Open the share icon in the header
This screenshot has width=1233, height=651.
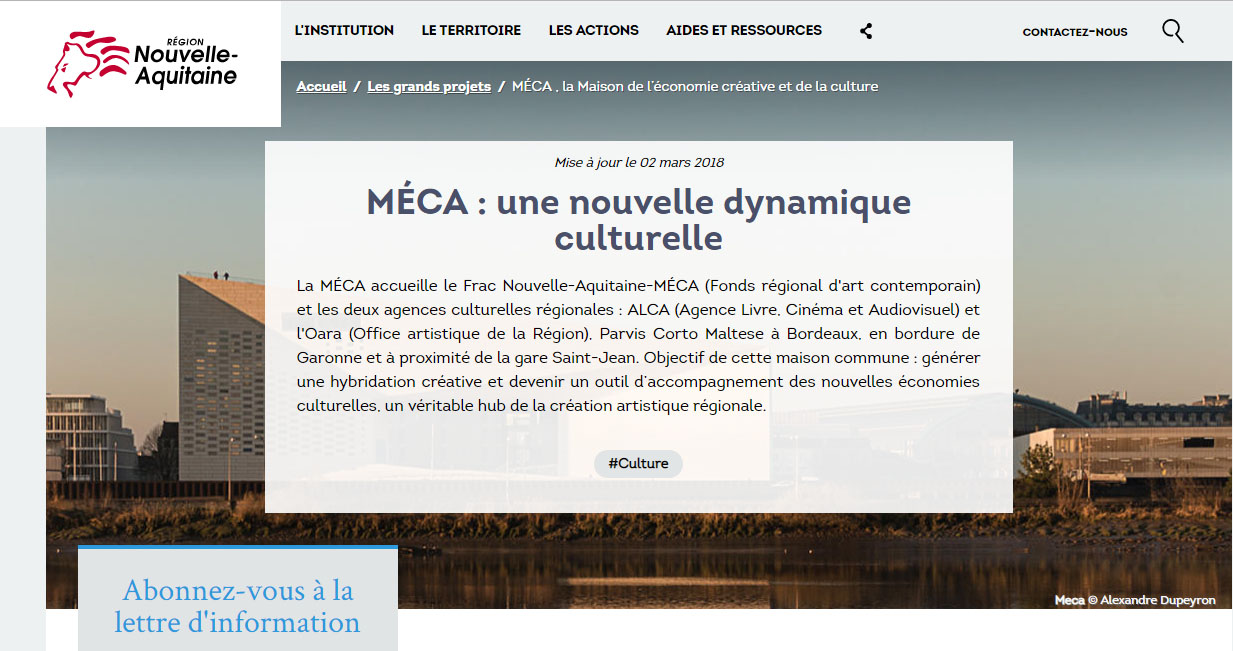(866, 31)
